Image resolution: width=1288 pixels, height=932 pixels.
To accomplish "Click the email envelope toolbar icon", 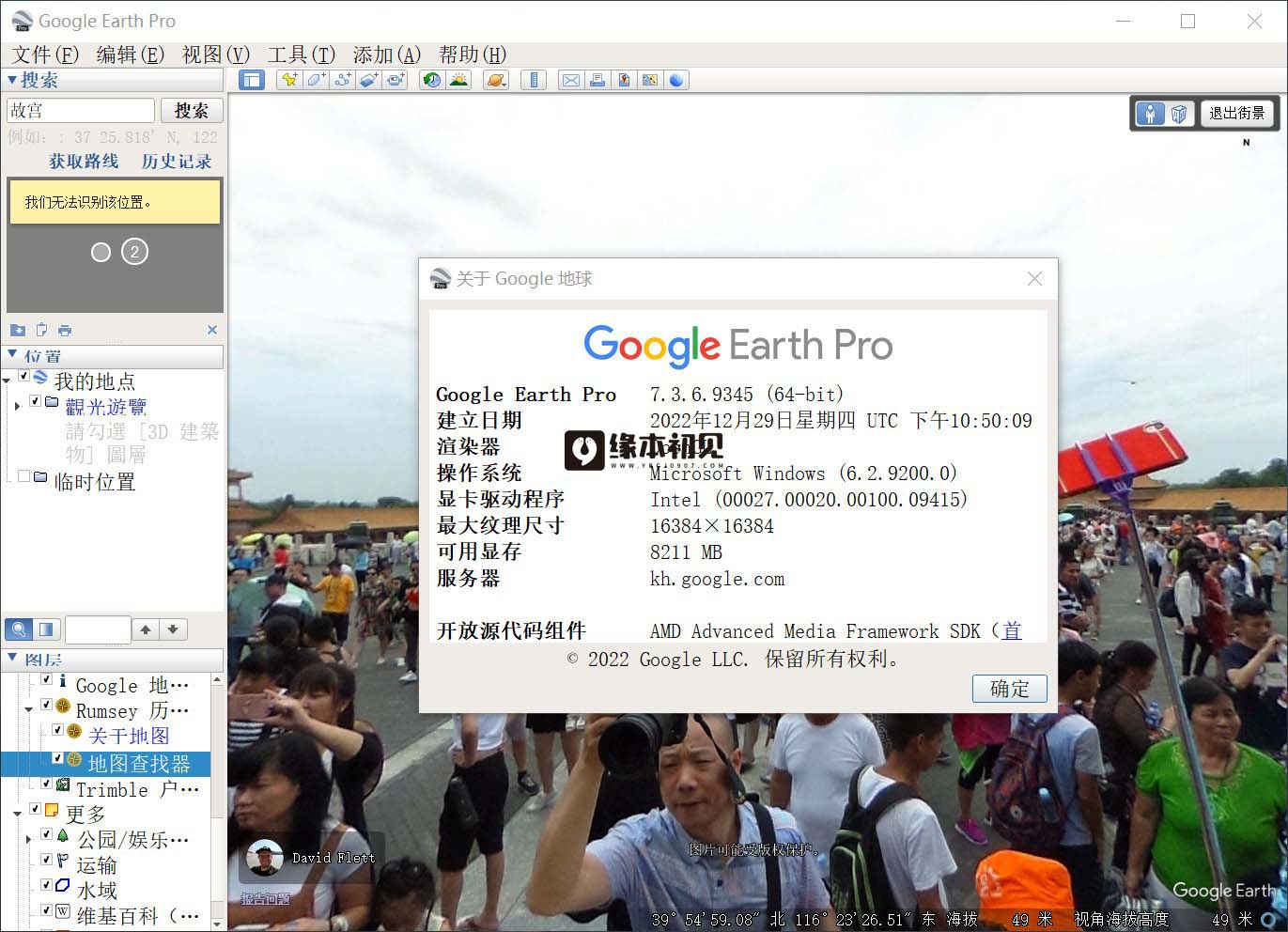I will coord(570,80).
